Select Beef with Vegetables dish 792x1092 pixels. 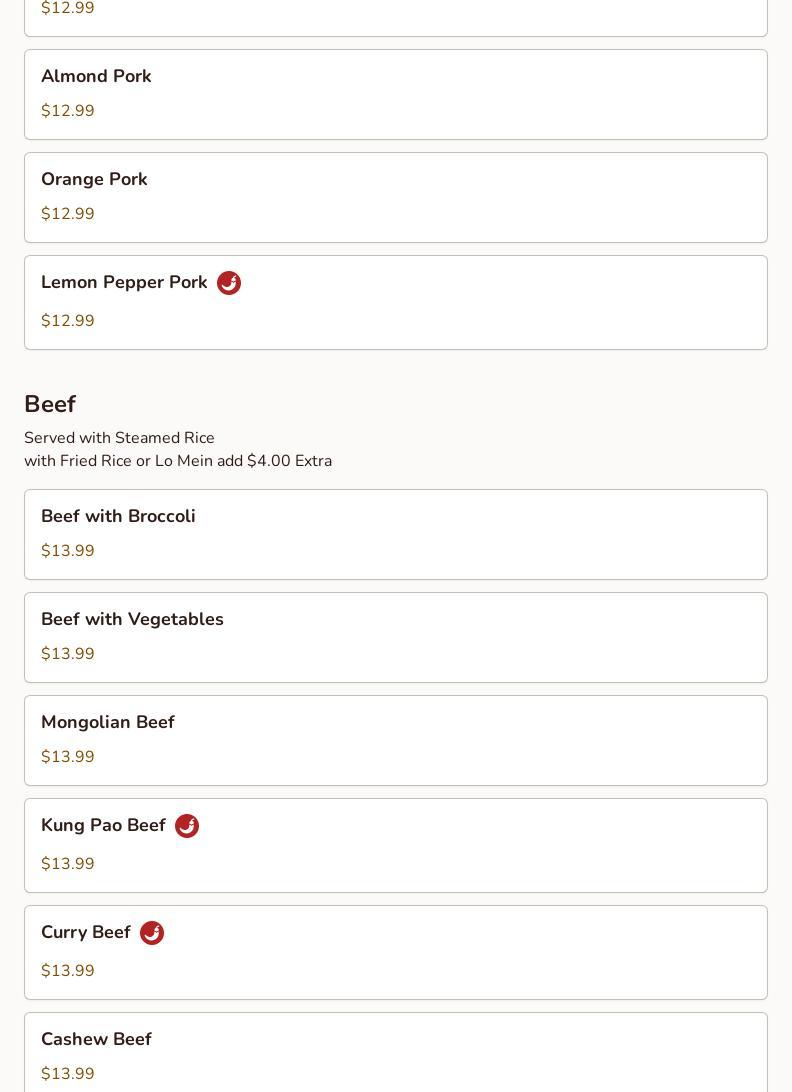pos(396,638)
